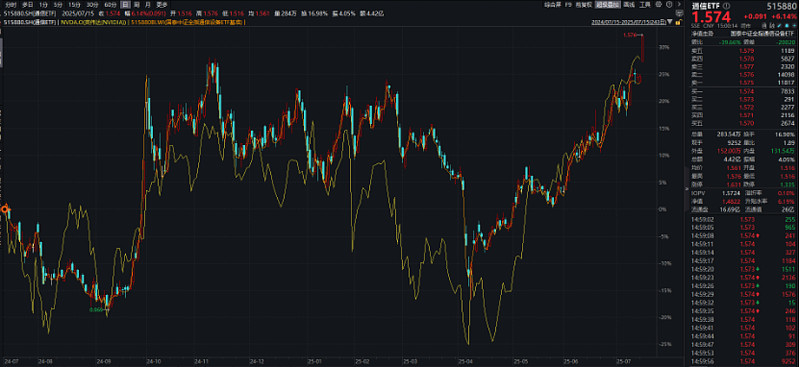Viewport: 800px width, 367px height.
Task: Click the cyan bell alert icon
Action: coord(787,26)
